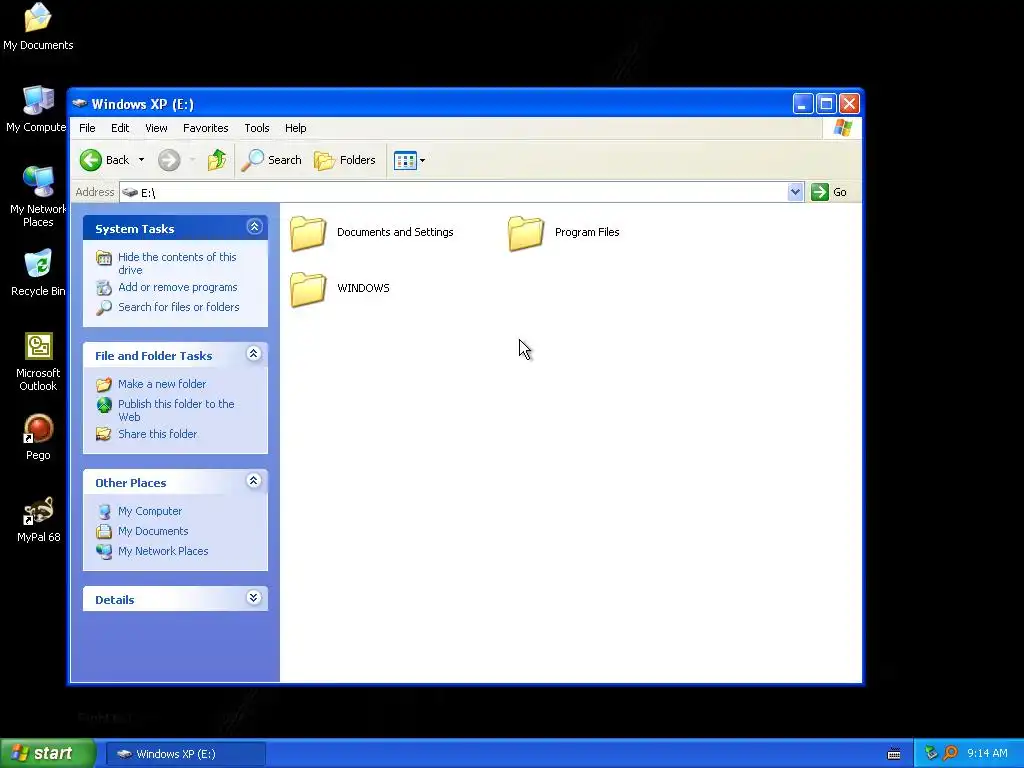
Task: Click the Windows flag logo in menu bar
Action: (842, 127)
